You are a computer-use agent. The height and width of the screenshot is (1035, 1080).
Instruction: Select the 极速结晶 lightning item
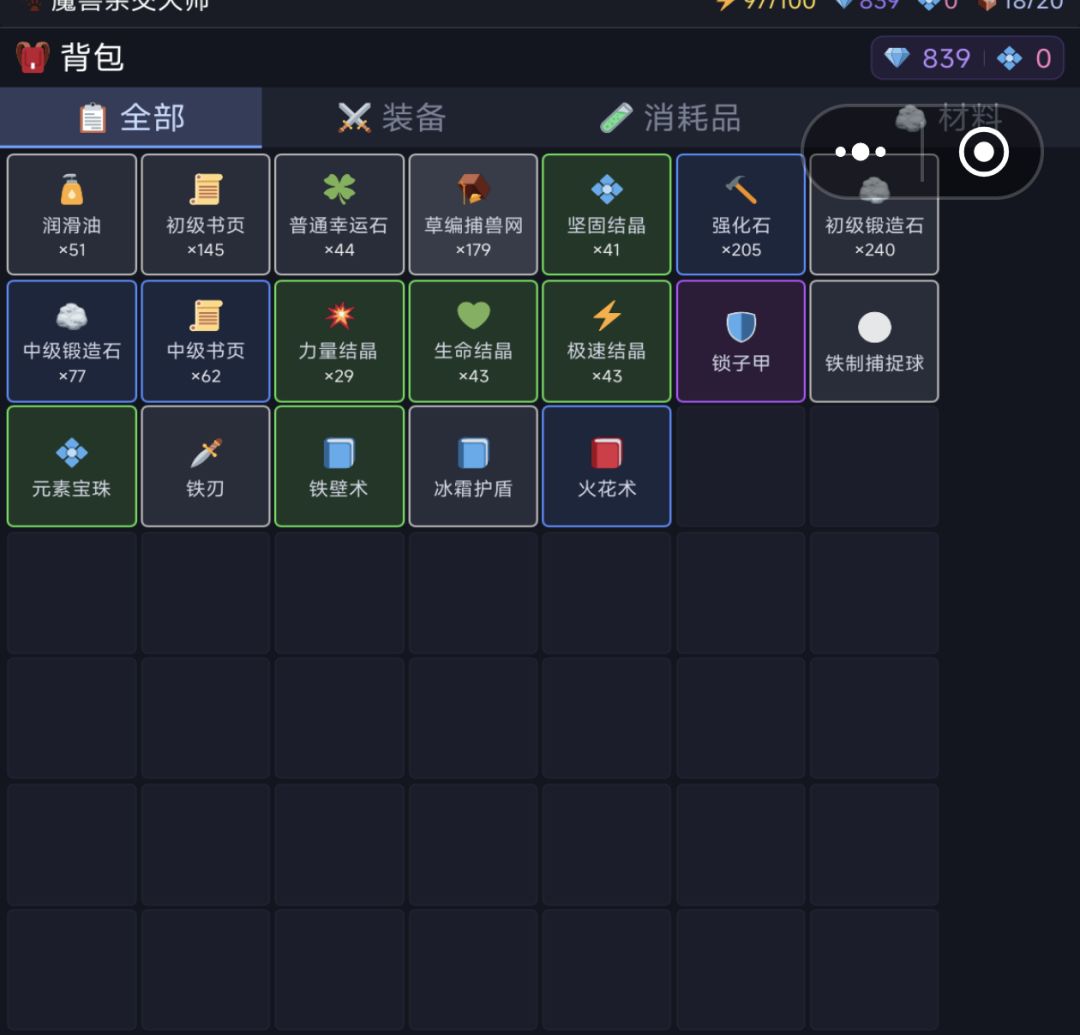[x=607, y=341]
